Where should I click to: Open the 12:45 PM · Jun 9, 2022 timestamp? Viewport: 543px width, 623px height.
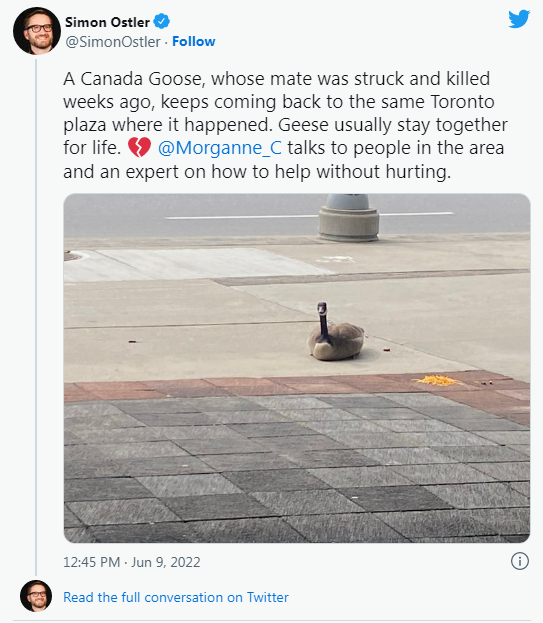[131, 562]
